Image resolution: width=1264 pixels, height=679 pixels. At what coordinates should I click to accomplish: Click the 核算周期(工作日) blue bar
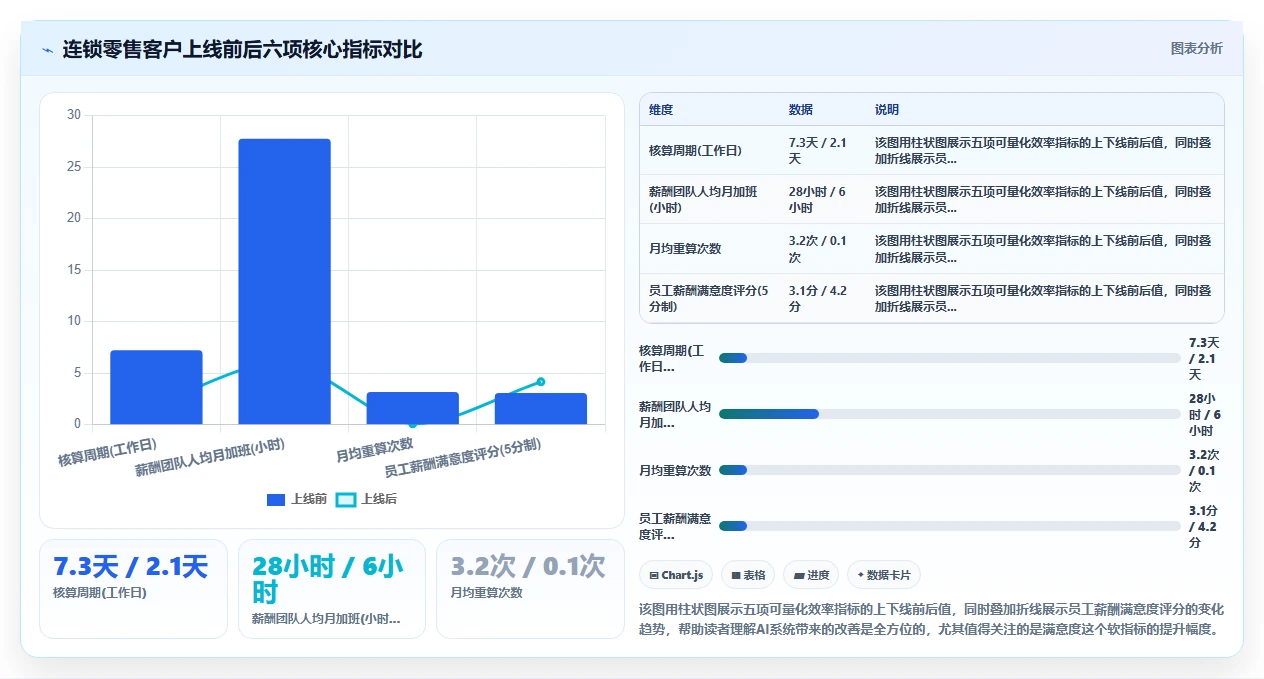point(156,387)
